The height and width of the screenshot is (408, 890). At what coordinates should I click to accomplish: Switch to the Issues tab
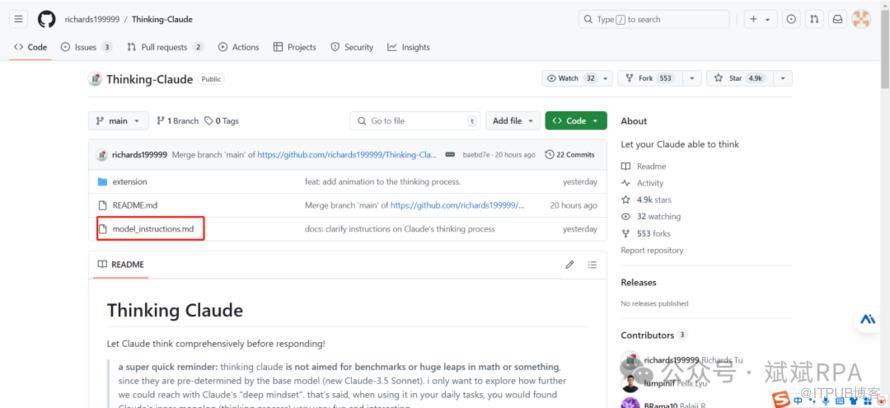coord(86,47)
